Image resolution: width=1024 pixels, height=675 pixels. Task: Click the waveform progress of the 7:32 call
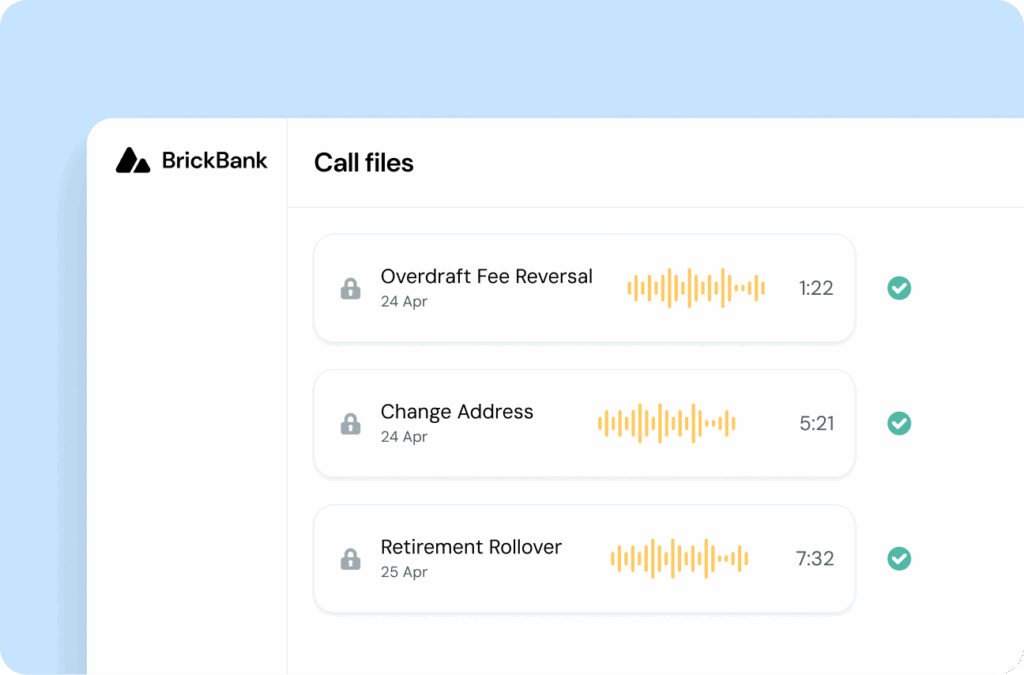click(678, 558)
